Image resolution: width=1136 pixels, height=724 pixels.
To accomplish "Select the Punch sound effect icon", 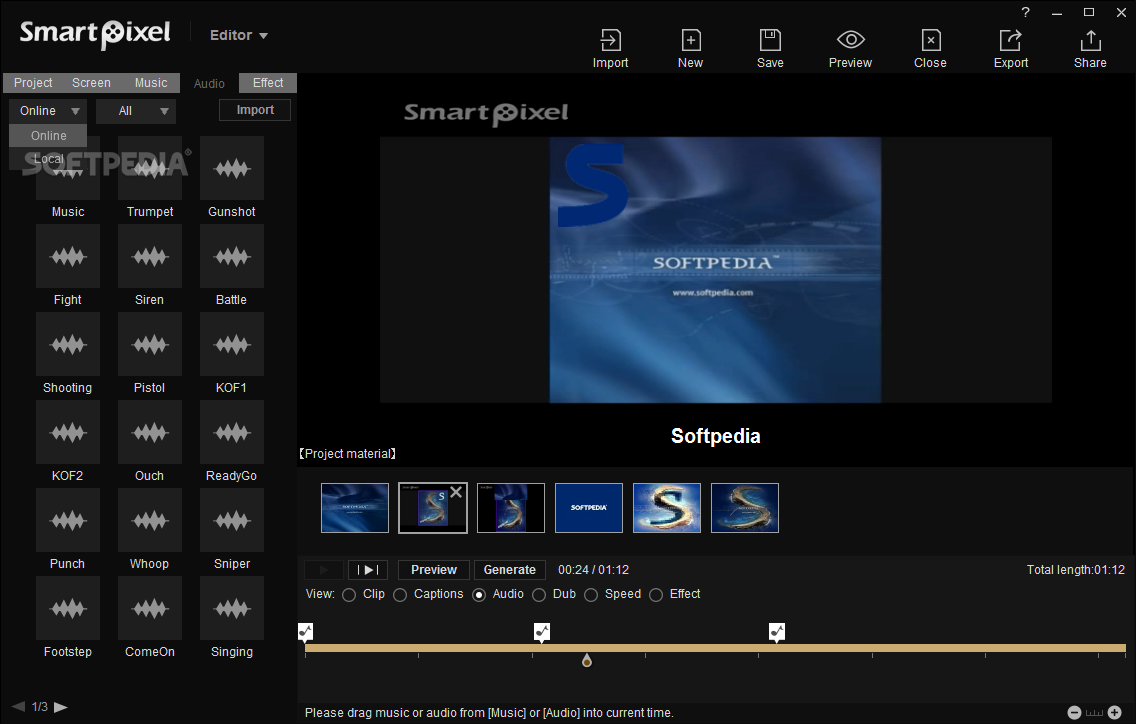I will [68, 520].
